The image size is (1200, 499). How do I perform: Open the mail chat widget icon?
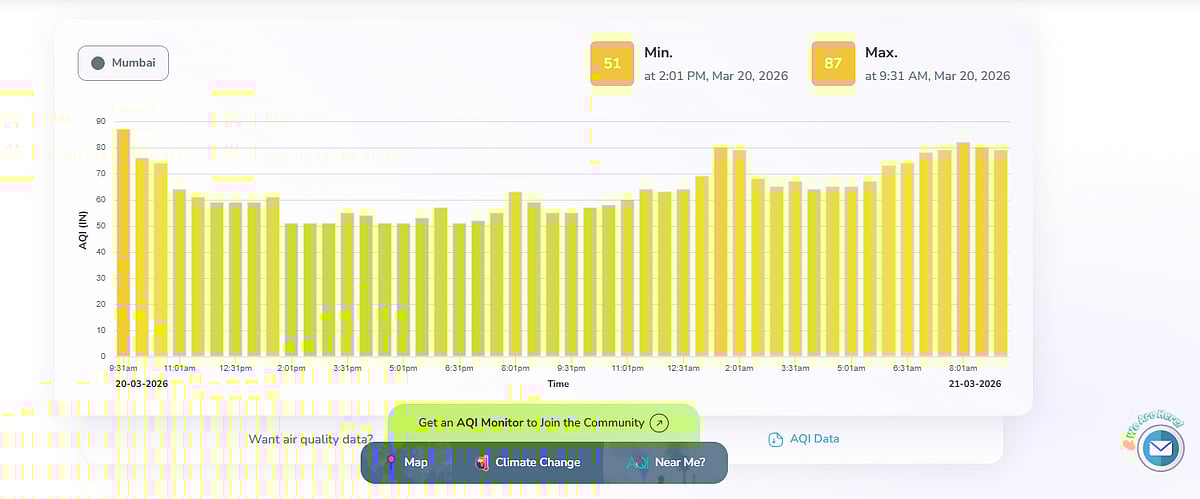[1160, 448]
